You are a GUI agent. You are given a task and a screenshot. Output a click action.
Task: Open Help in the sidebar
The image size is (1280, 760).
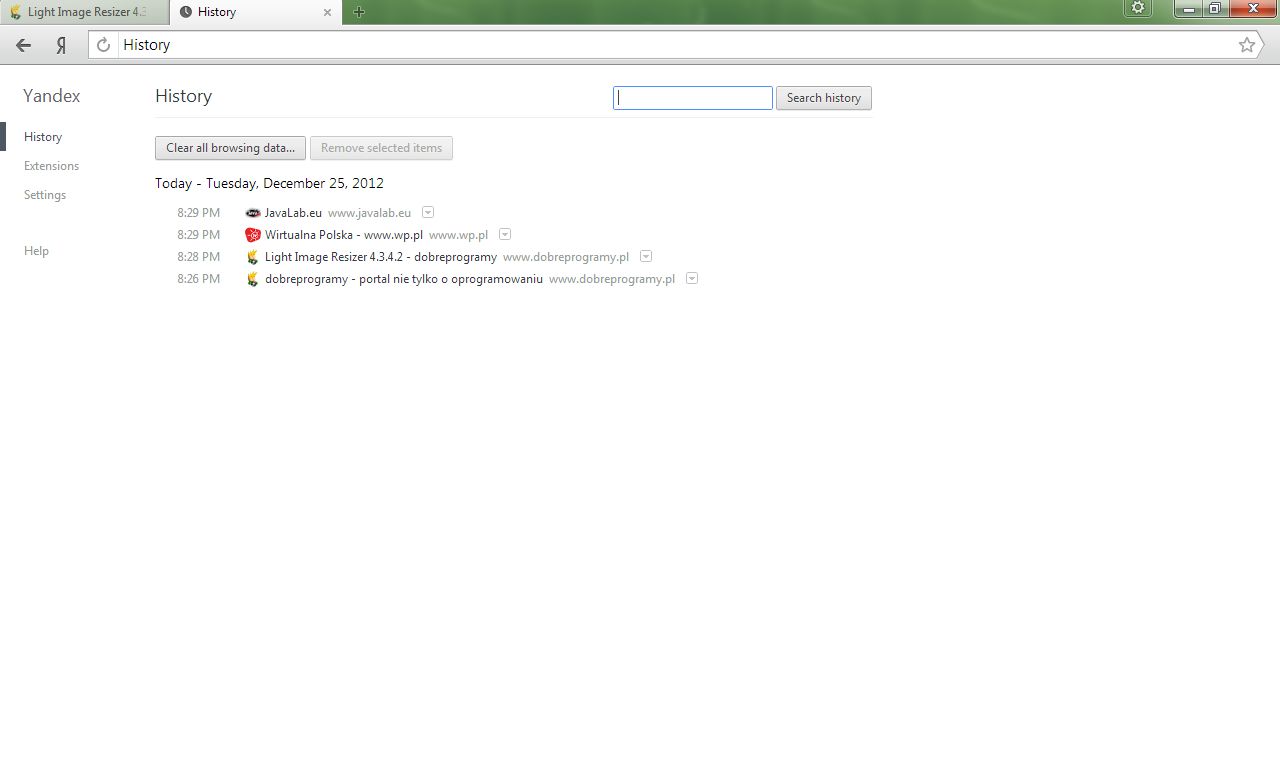point(36,251)
